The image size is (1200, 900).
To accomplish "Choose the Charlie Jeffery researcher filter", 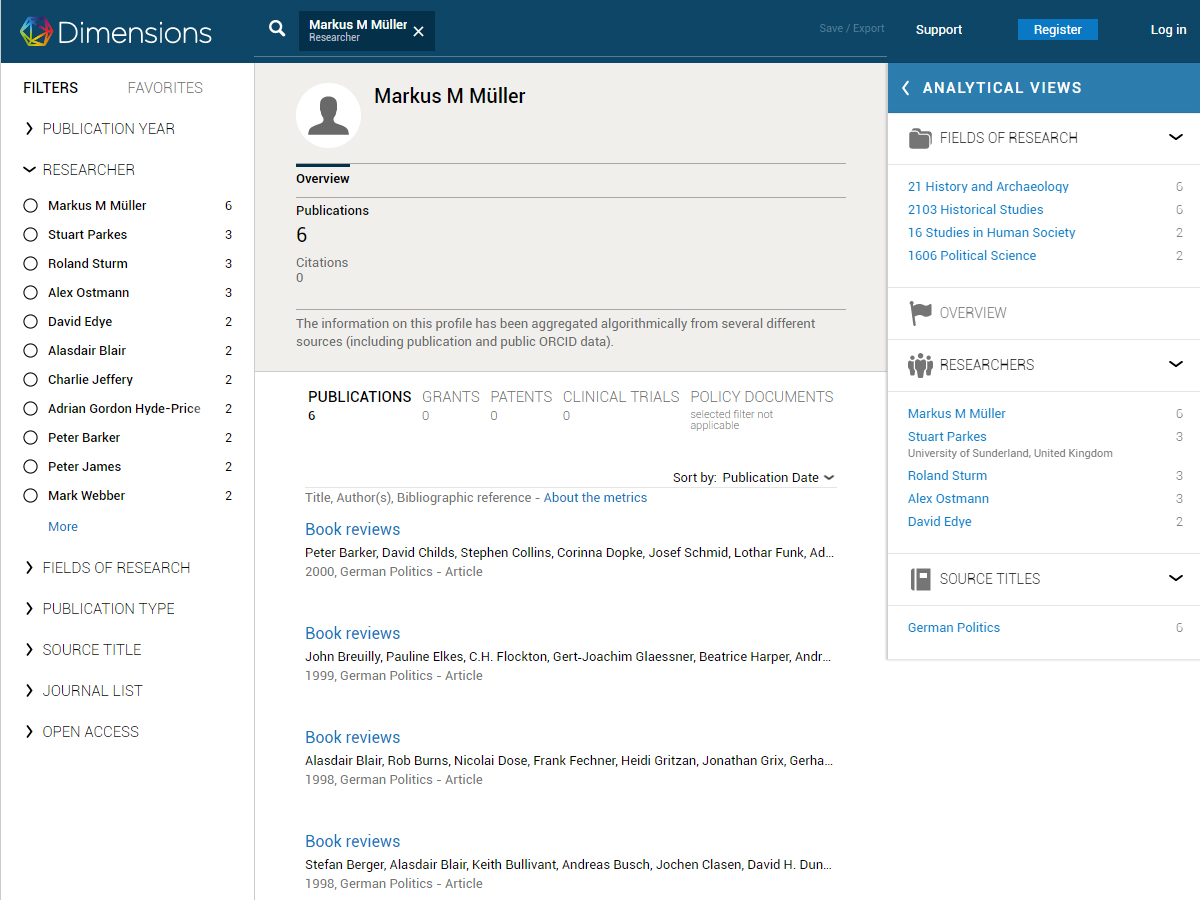I will click(x=30, y=380).
